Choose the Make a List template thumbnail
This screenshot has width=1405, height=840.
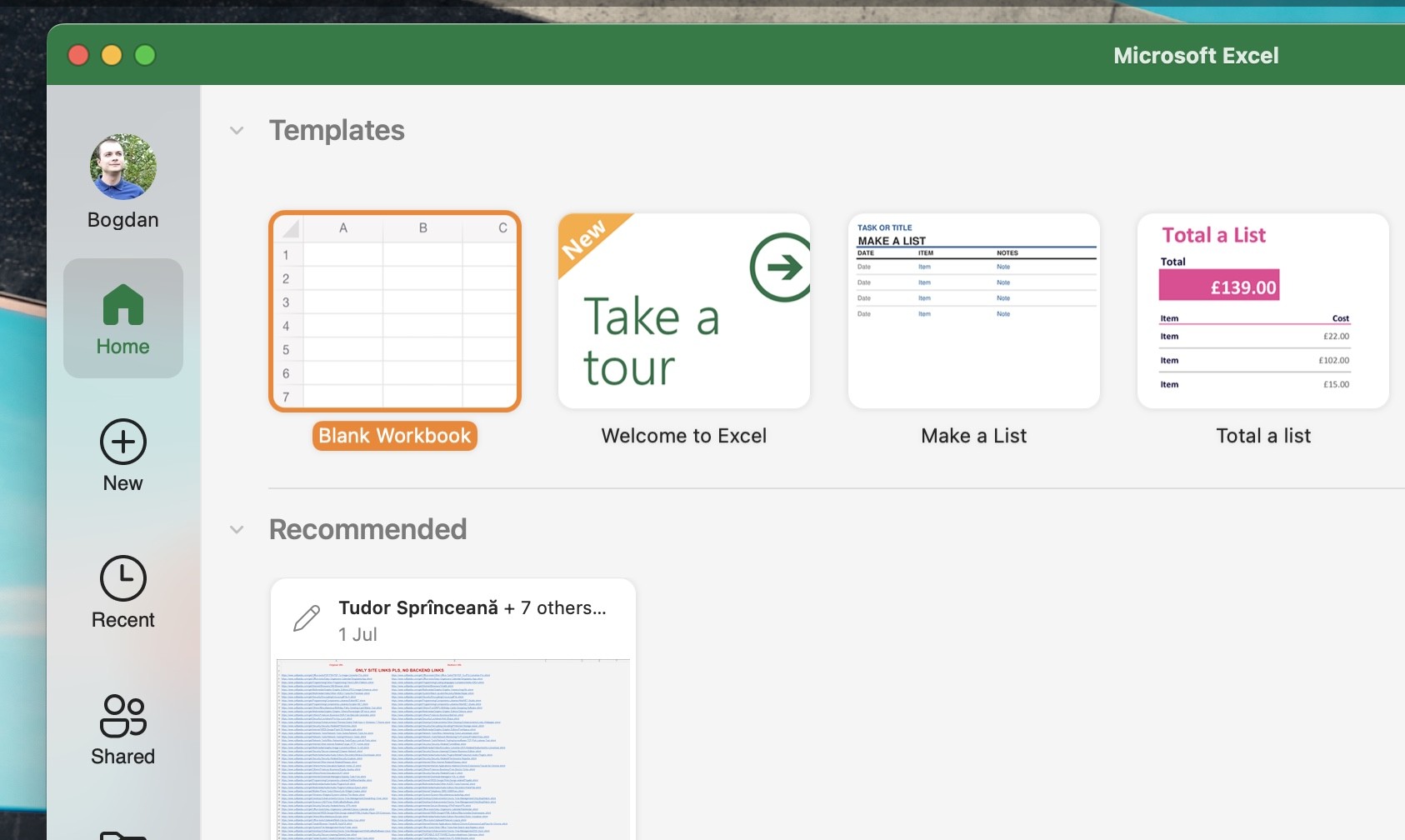[974, 311]
